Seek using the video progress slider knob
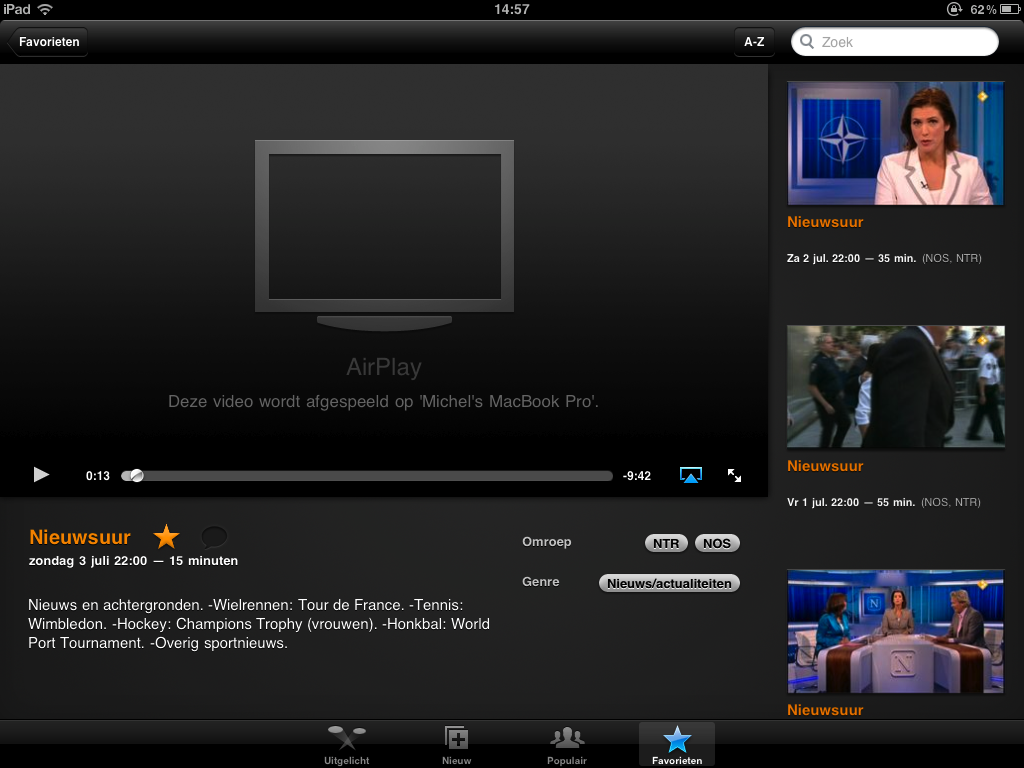1024x768 pixels. pos(136,475)
